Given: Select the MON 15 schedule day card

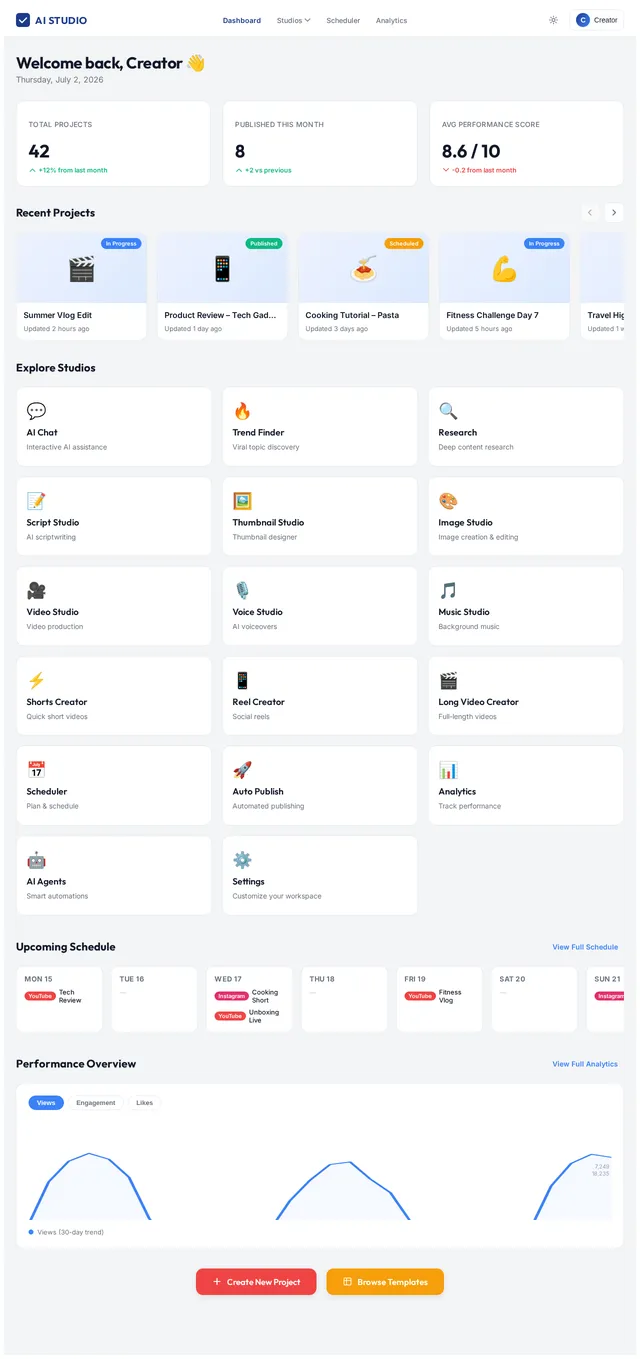Looking at the screenshot, I should point(59,999).
